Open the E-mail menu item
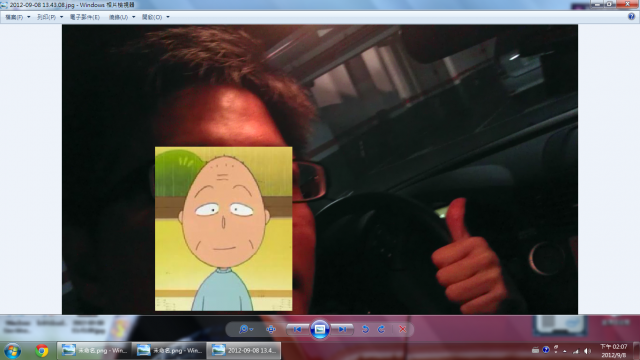Image resolution: width=640 pixels, height=360 pixels. 85,17
